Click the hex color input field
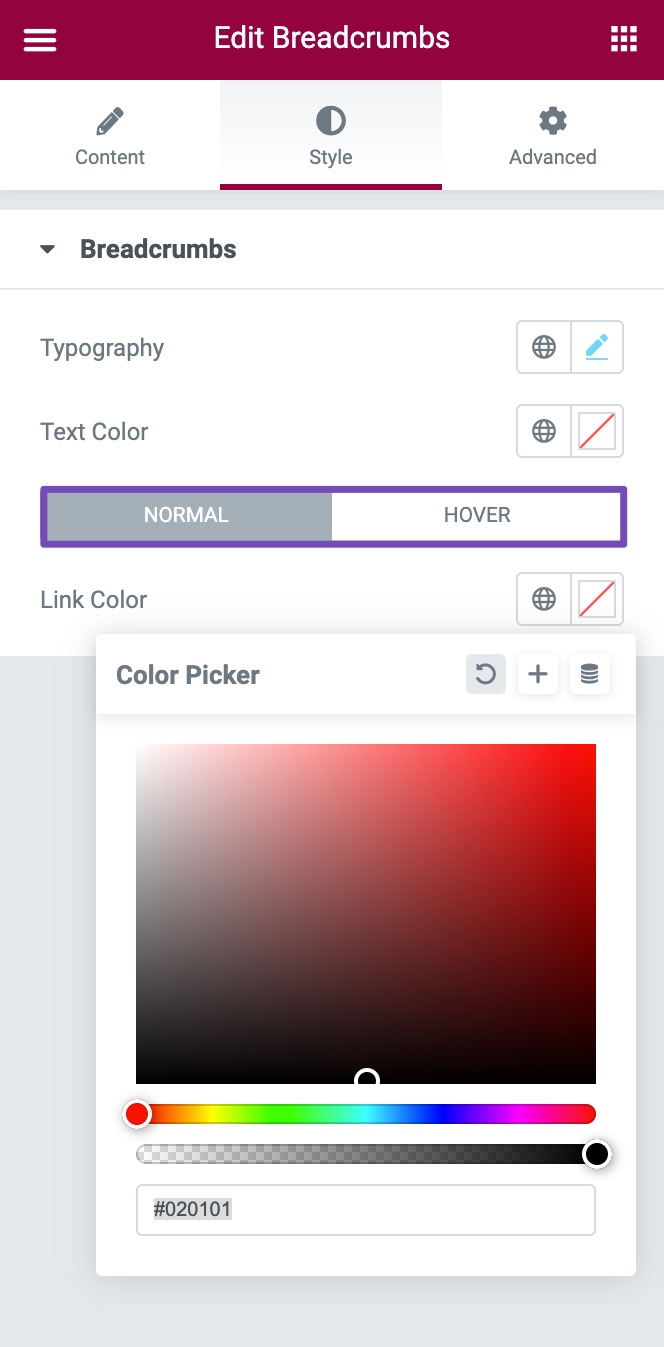Image resolution: width=664 pixels, height=1347 pixels. pyautogui.click(x=366, y=1210)
